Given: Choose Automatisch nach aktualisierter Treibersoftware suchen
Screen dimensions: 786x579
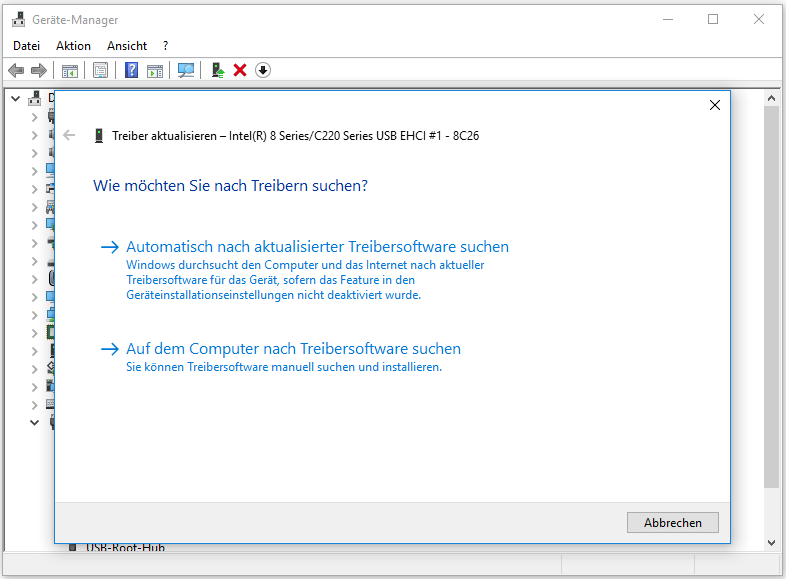Looking at the screenshot, I should coord(317,247).
